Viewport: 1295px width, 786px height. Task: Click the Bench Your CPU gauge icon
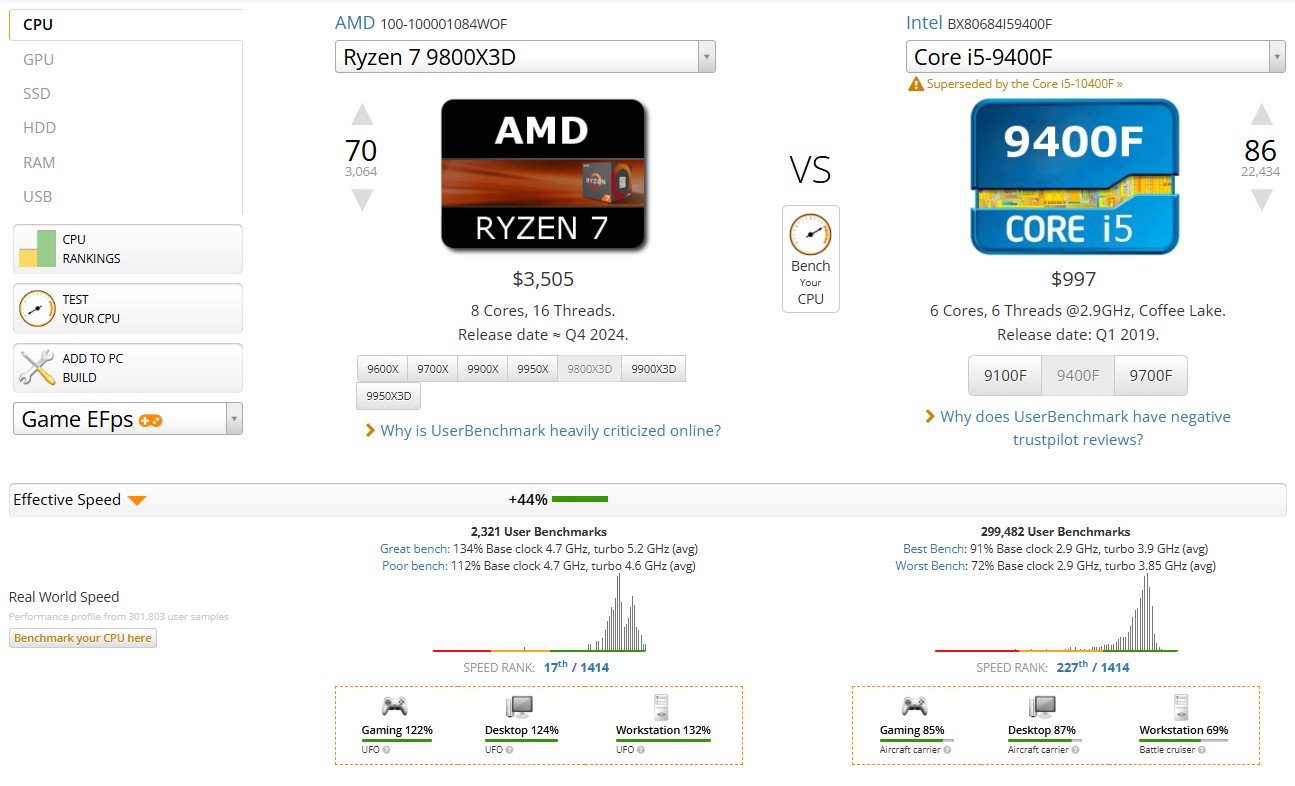(810, 235)
